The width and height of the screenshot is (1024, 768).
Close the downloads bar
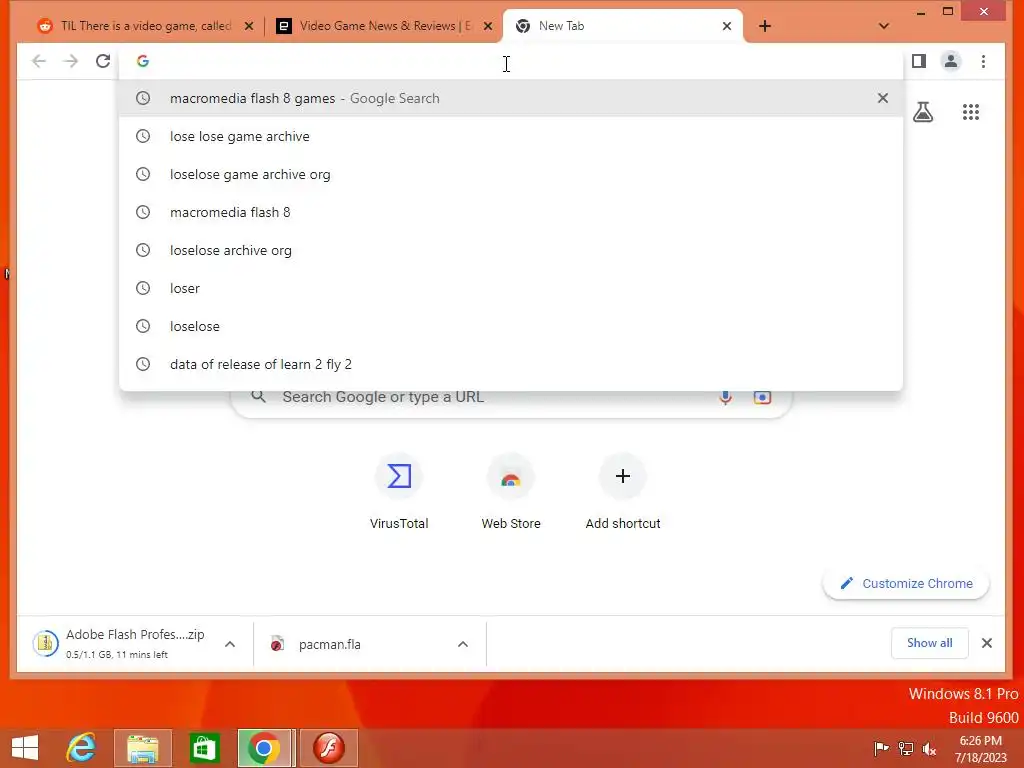987,643
